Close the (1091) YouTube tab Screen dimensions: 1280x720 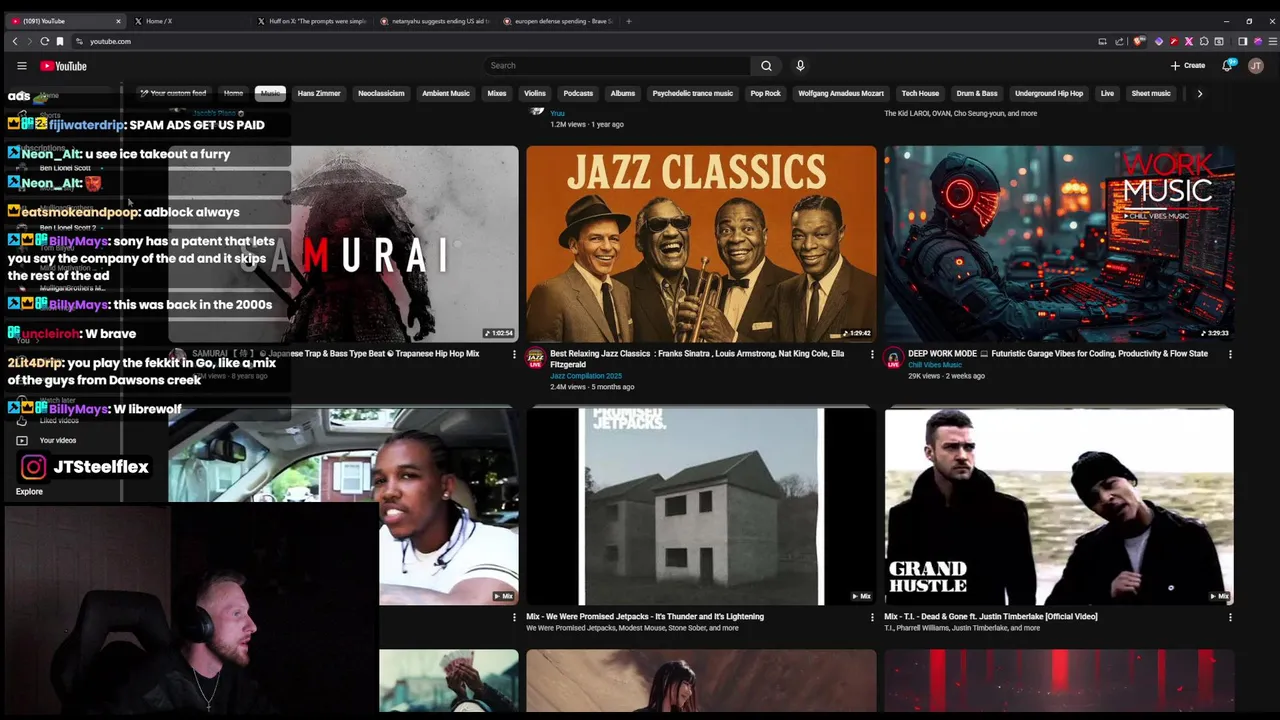(118, 21)
